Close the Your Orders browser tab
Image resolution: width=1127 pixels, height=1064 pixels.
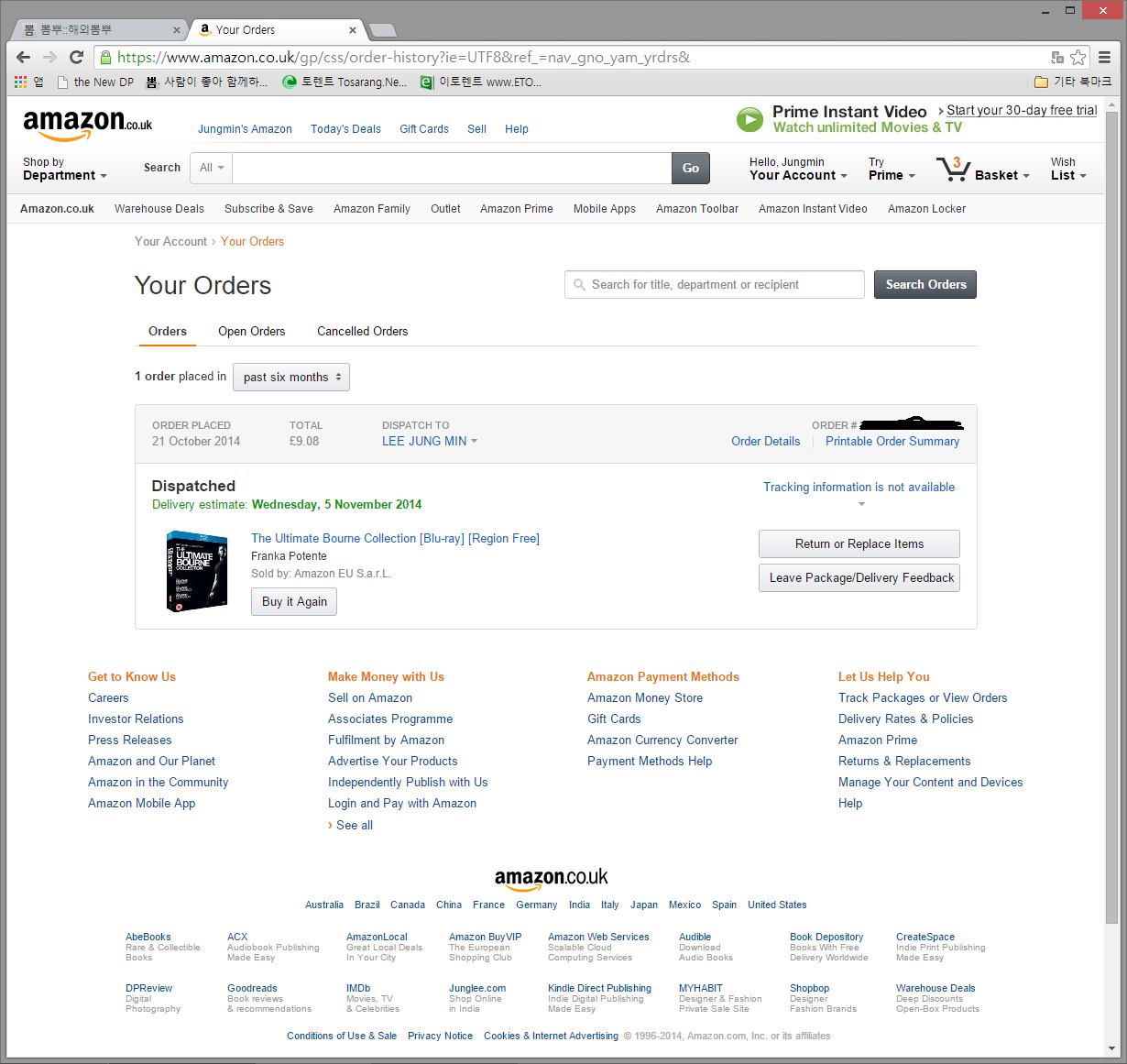click(353, 30)
